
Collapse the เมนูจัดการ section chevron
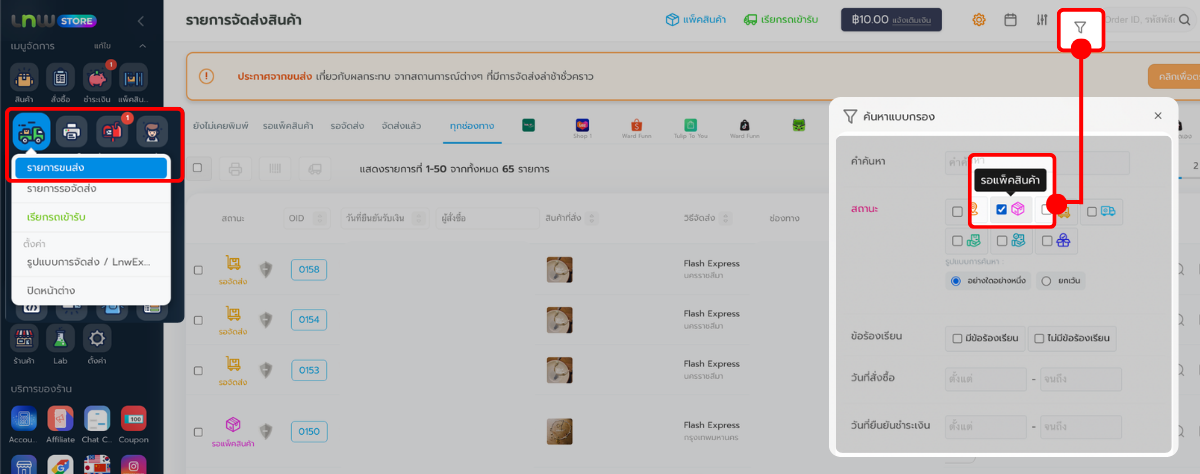coord(143,46)
